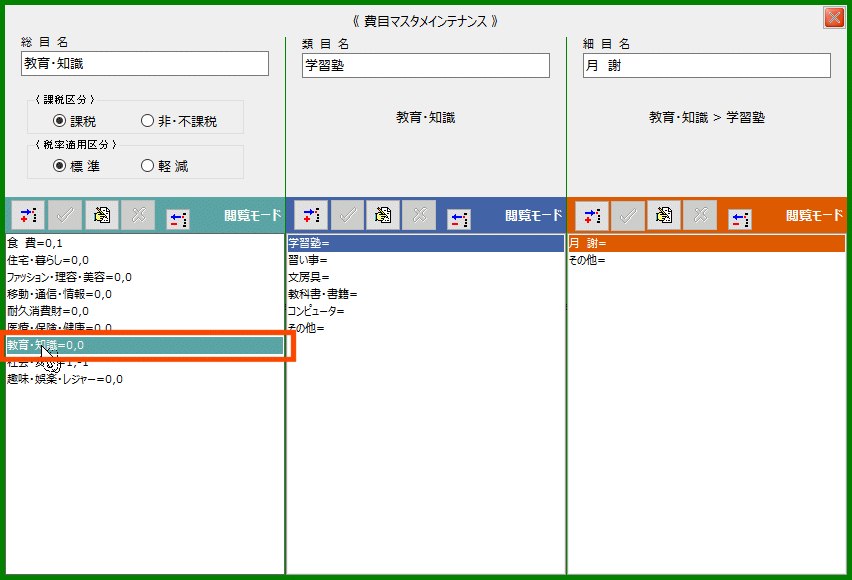Click the delete-item minus icon in the blue toolbar
Viewport: 852px width, 580px height.
pos(459,219)
